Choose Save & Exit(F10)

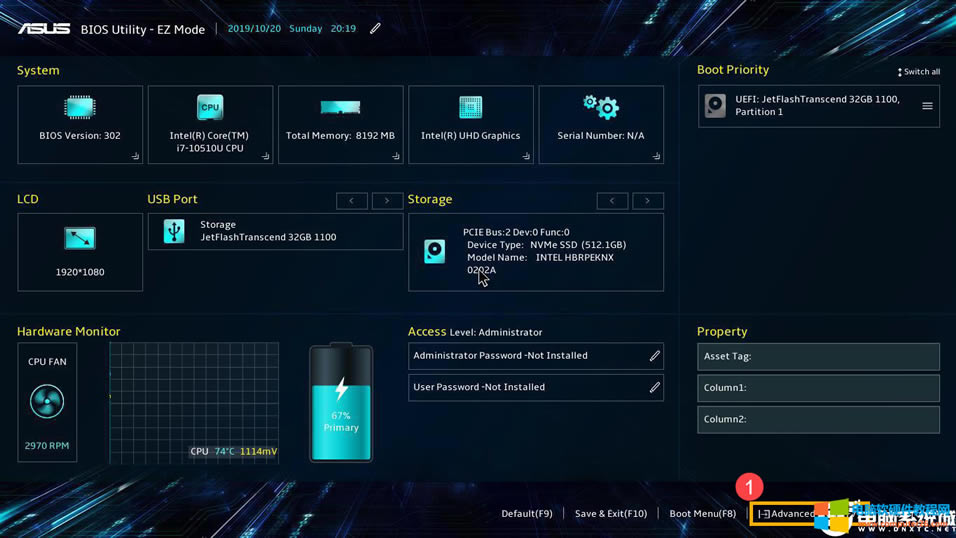click(611, 514)
